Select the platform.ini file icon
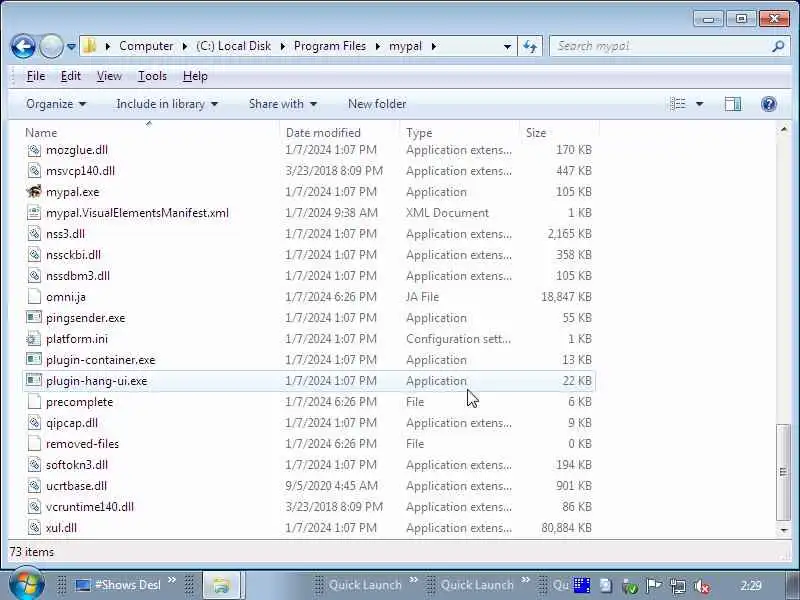 [x=34, y=339]
